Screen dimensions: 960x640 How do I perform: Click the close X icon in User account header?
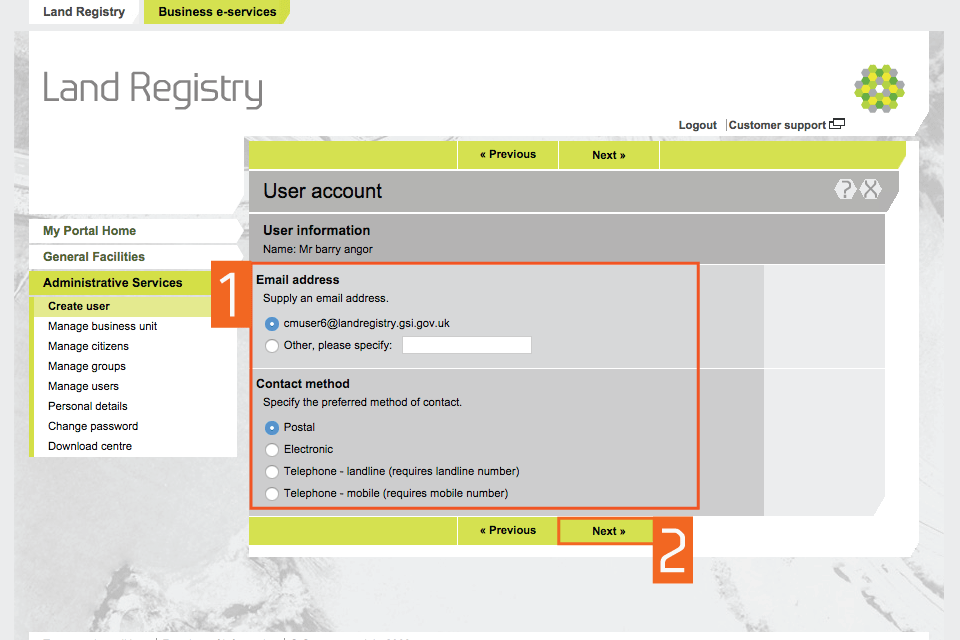871,190
